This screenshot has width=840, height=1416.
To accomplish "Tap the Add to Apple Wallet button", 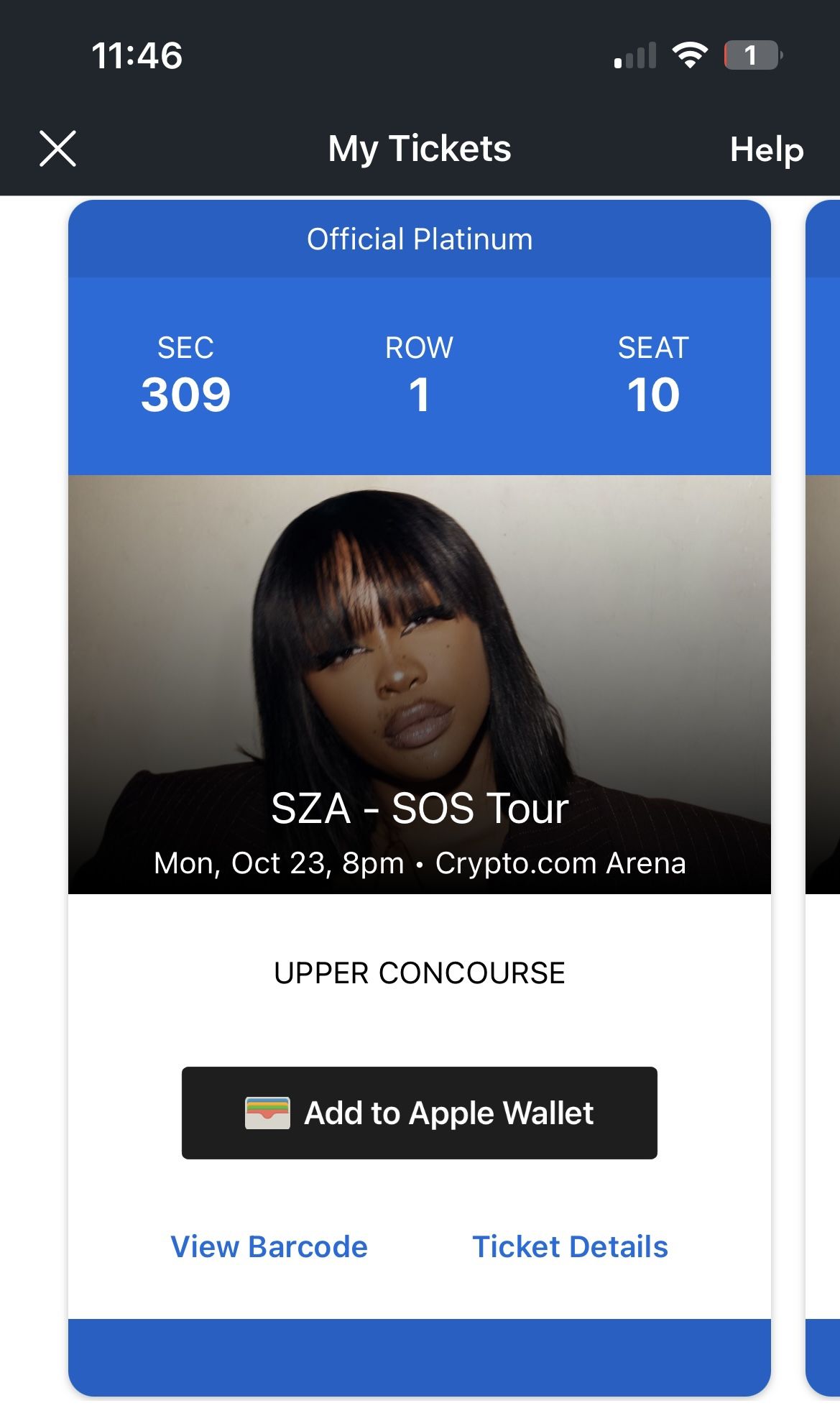I will coord(419,1113).
